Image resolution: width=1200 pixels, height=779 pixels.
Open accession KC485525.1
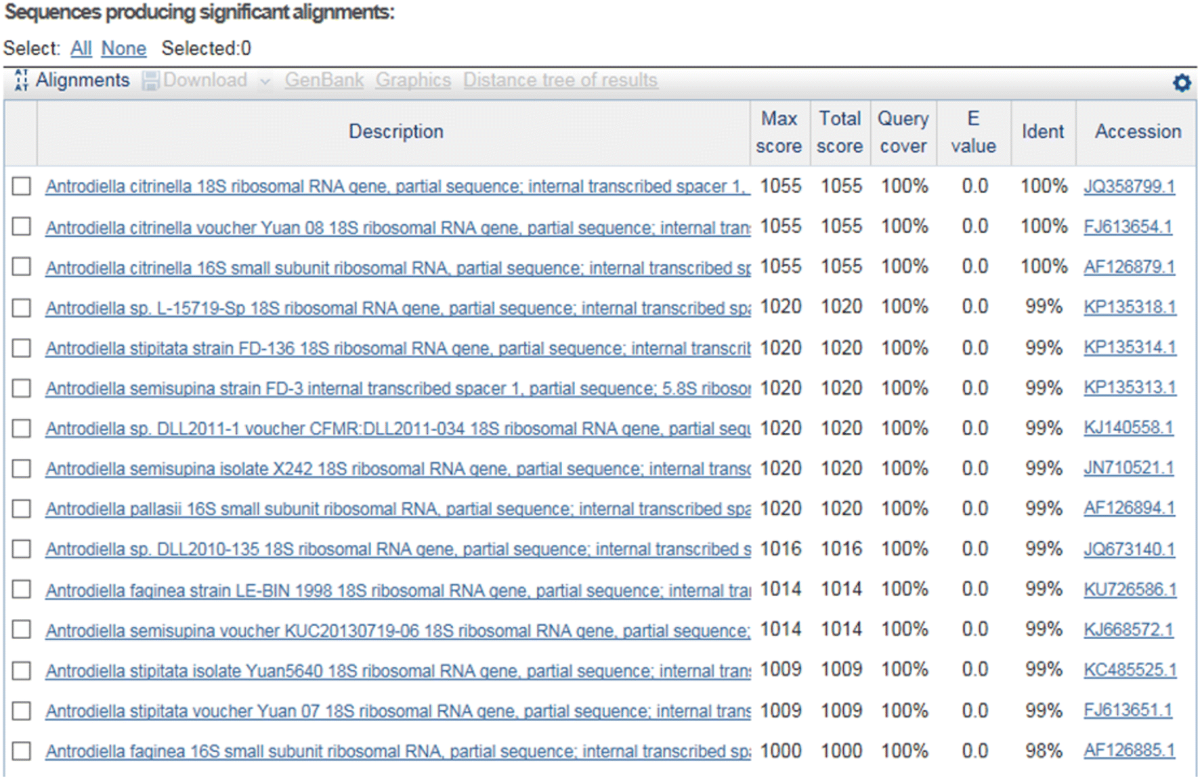[x=1130, y=670]
